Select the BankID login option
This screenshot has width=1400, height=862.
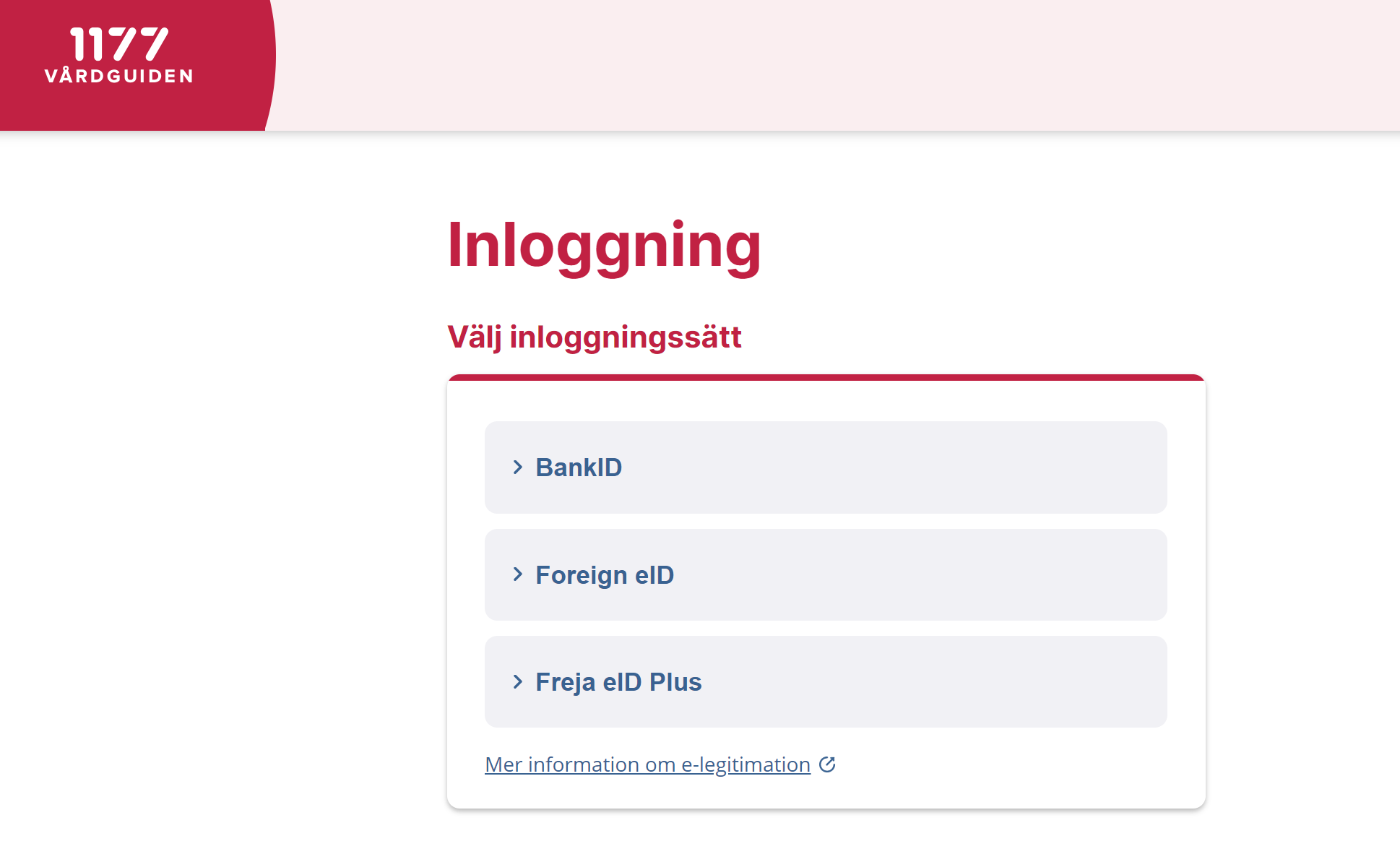[825, 467]
